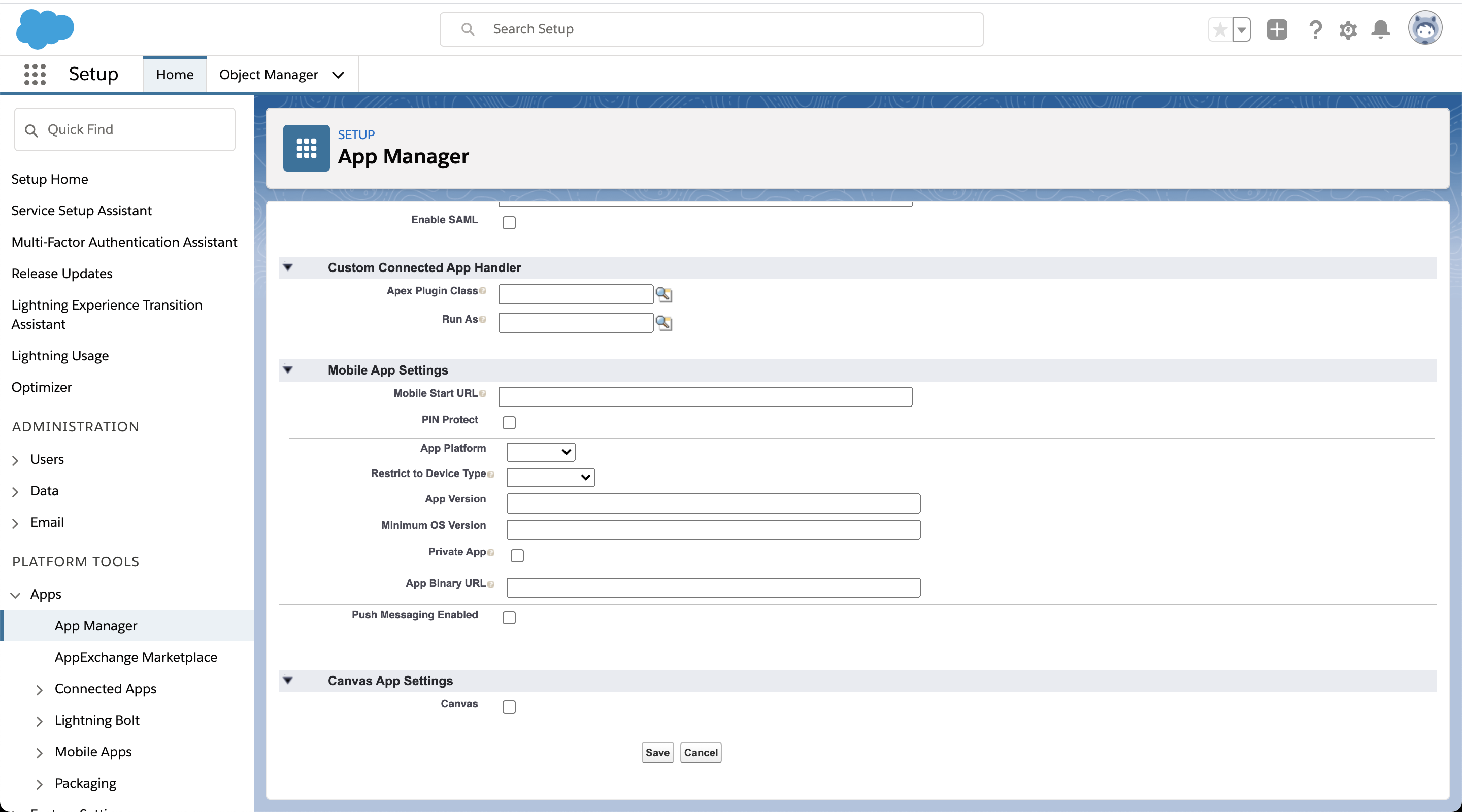The image size is (1462, 812).
Task: Click the App Binary URL field
Action: [x=713, y=587]
